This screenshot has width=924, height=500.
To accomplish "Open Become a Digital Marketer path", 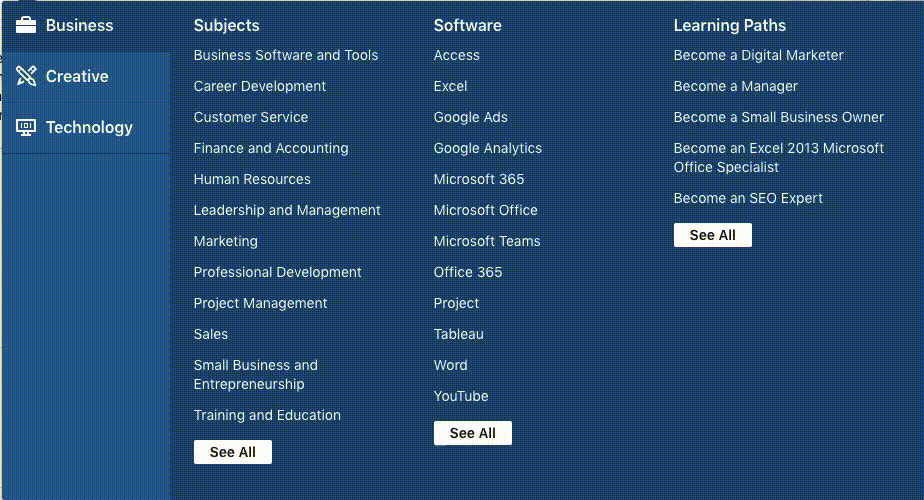I will click(758, 55).
